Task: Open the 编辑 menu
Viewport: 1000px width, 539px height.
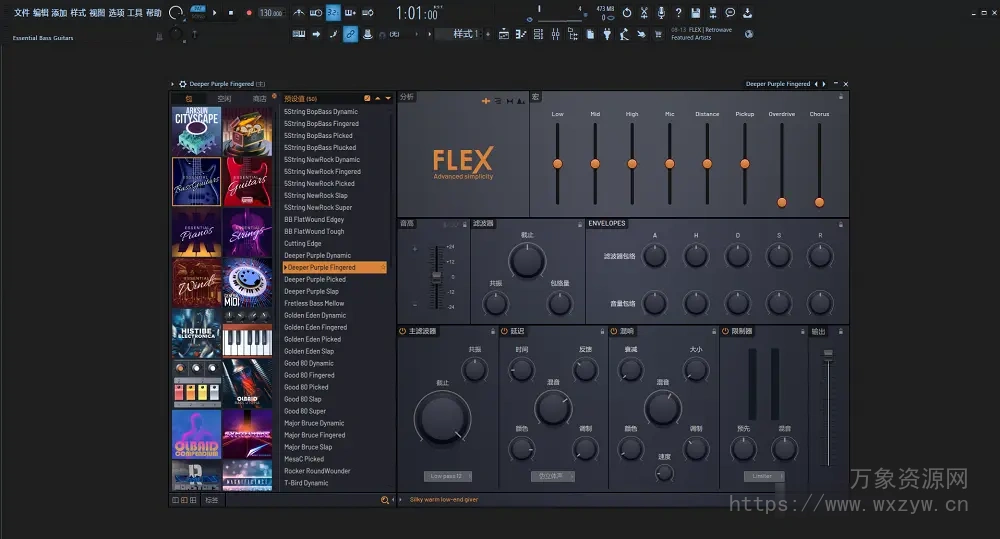Action: point(41,13)
